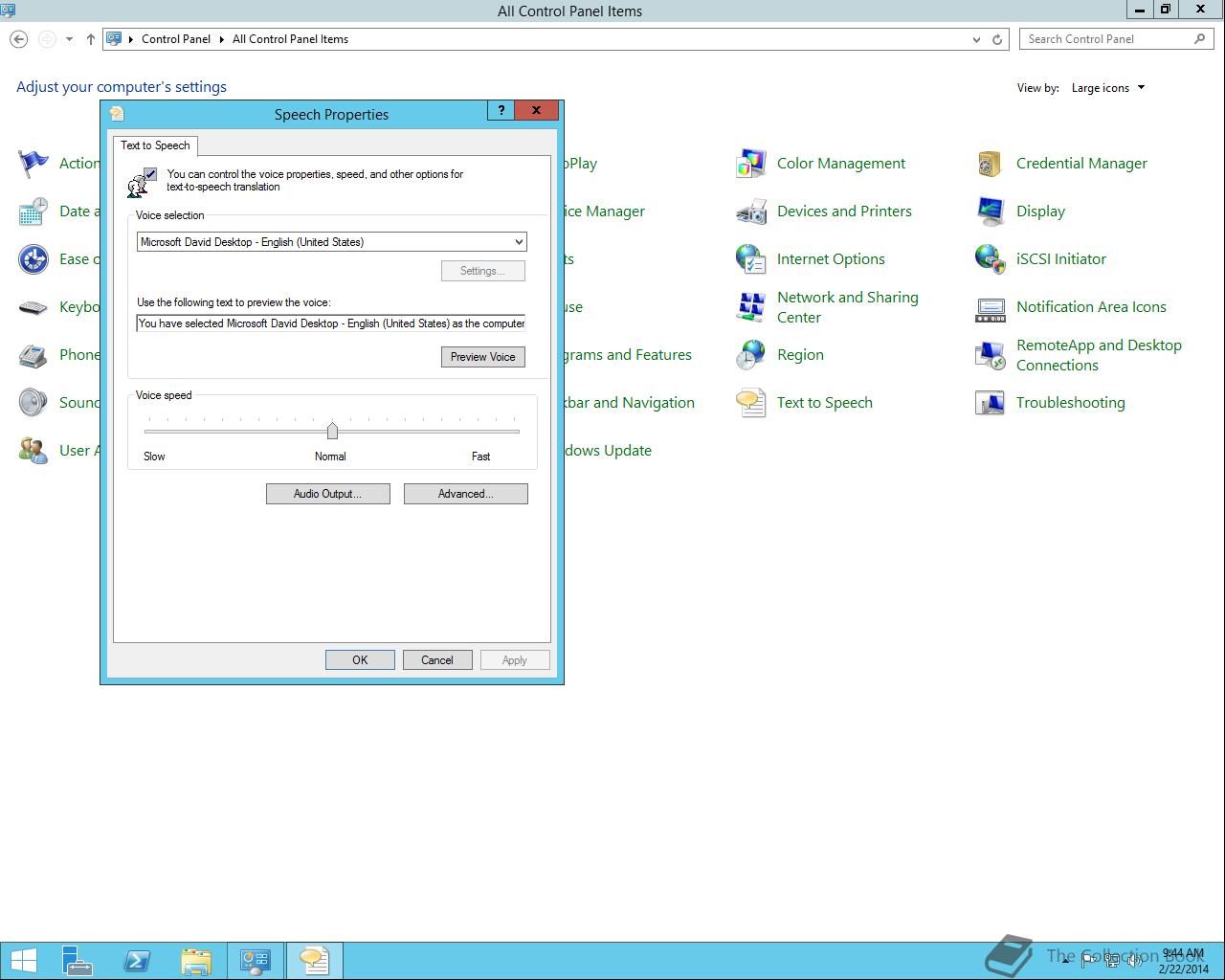The image size is (1225, 980).
Task: Open Audio Output settings
Action: click(327, 494)
